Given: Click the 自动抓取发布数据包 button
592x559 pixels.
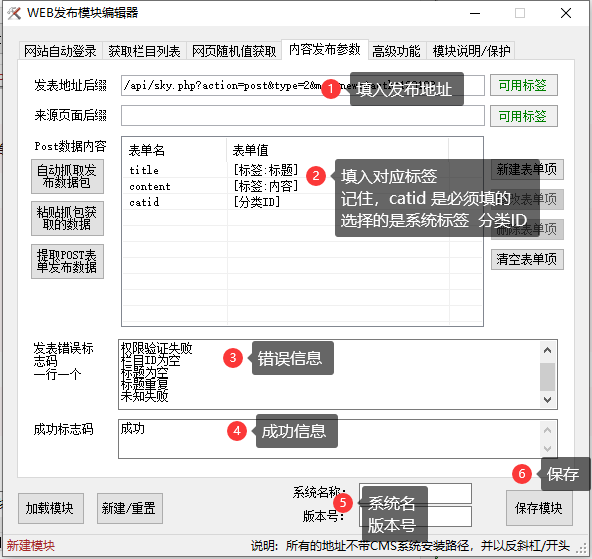Looking at the screenshot, I should point(67,176).
